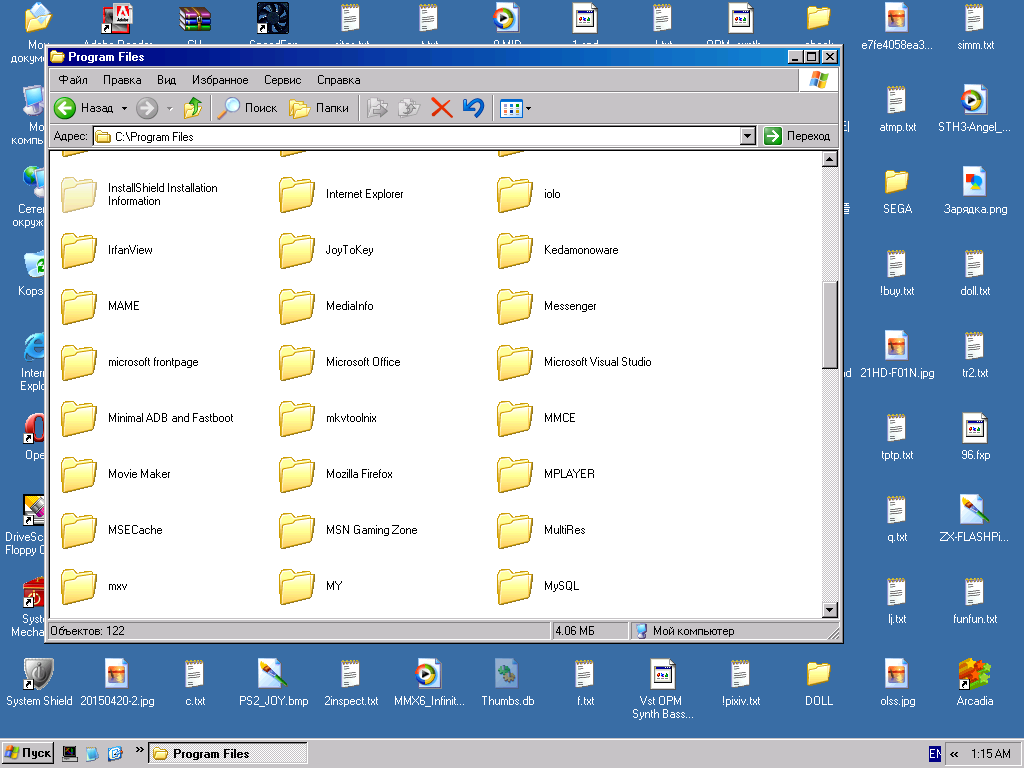1024x768 pixels.
Task: Click the blue Undo arrow icon
Action: pos(473,108)
